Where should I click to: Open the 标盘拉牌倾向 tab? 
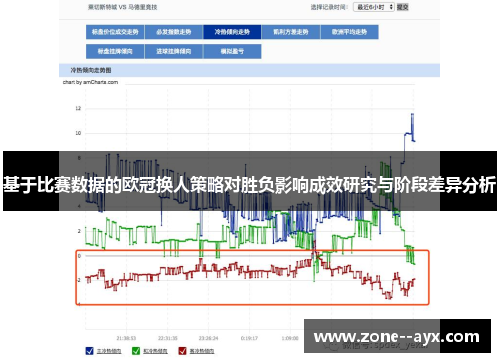115,51
